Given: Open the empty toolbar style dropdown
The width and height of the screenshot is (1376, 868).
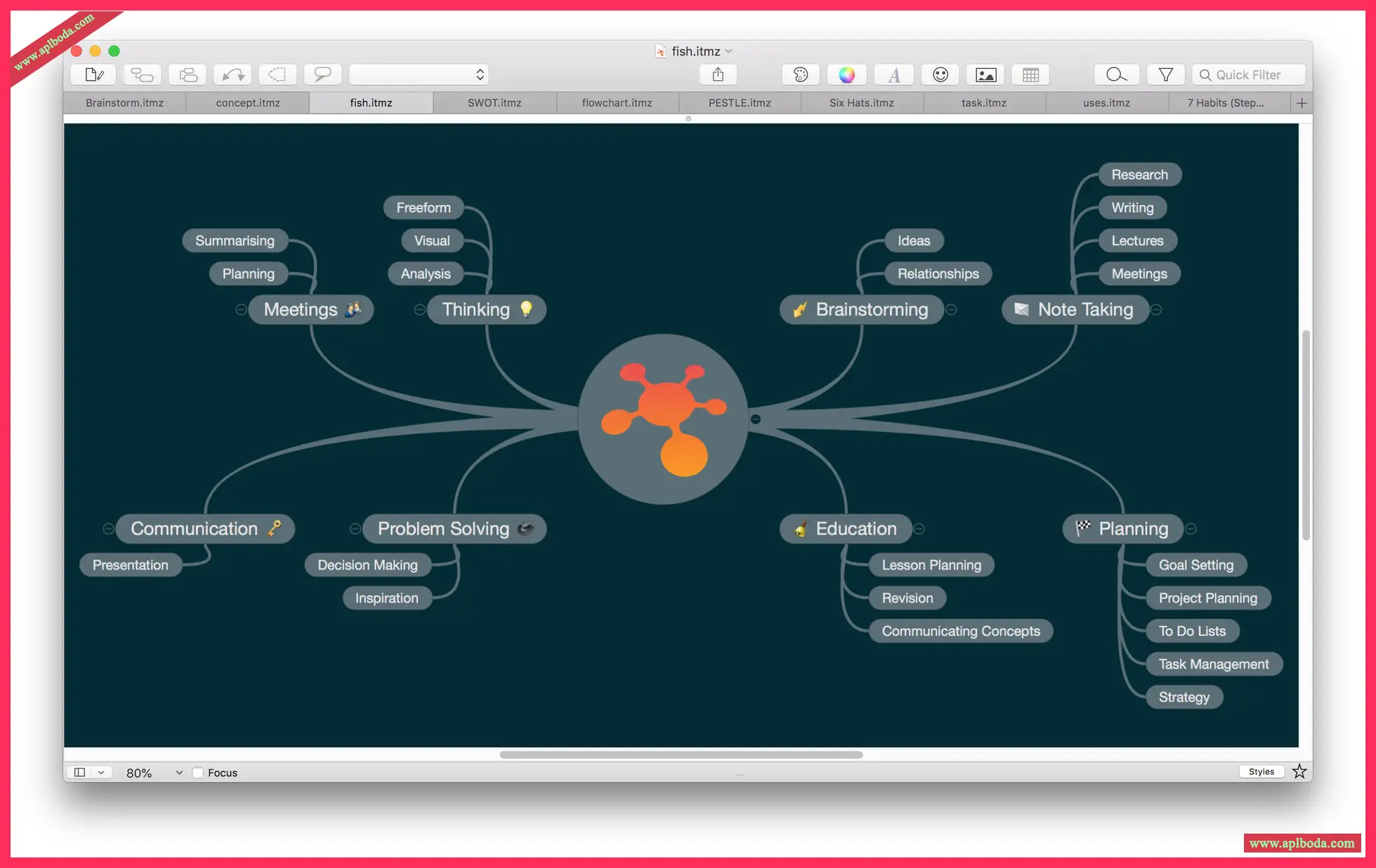Looking at the screenshot, I should [419, 74].
